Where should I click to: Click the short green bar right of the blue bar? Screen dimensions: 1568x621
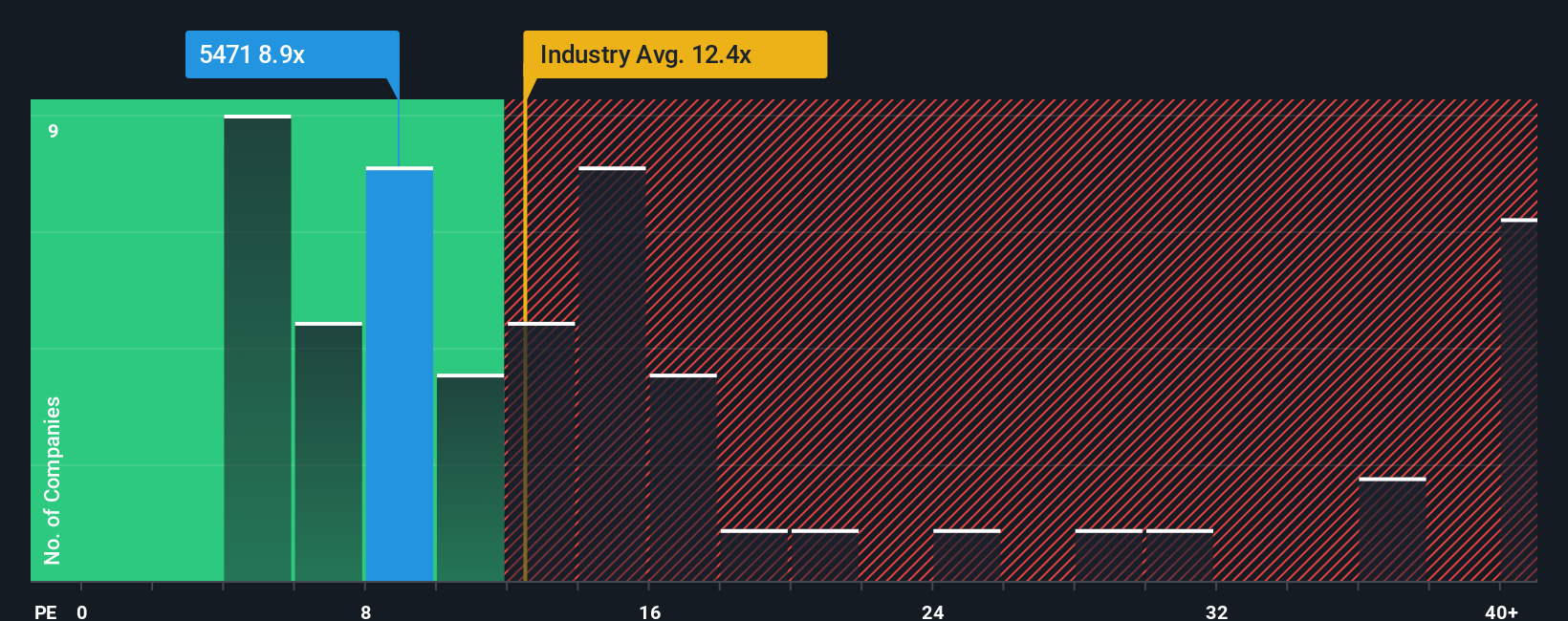(x=470, y=478)
